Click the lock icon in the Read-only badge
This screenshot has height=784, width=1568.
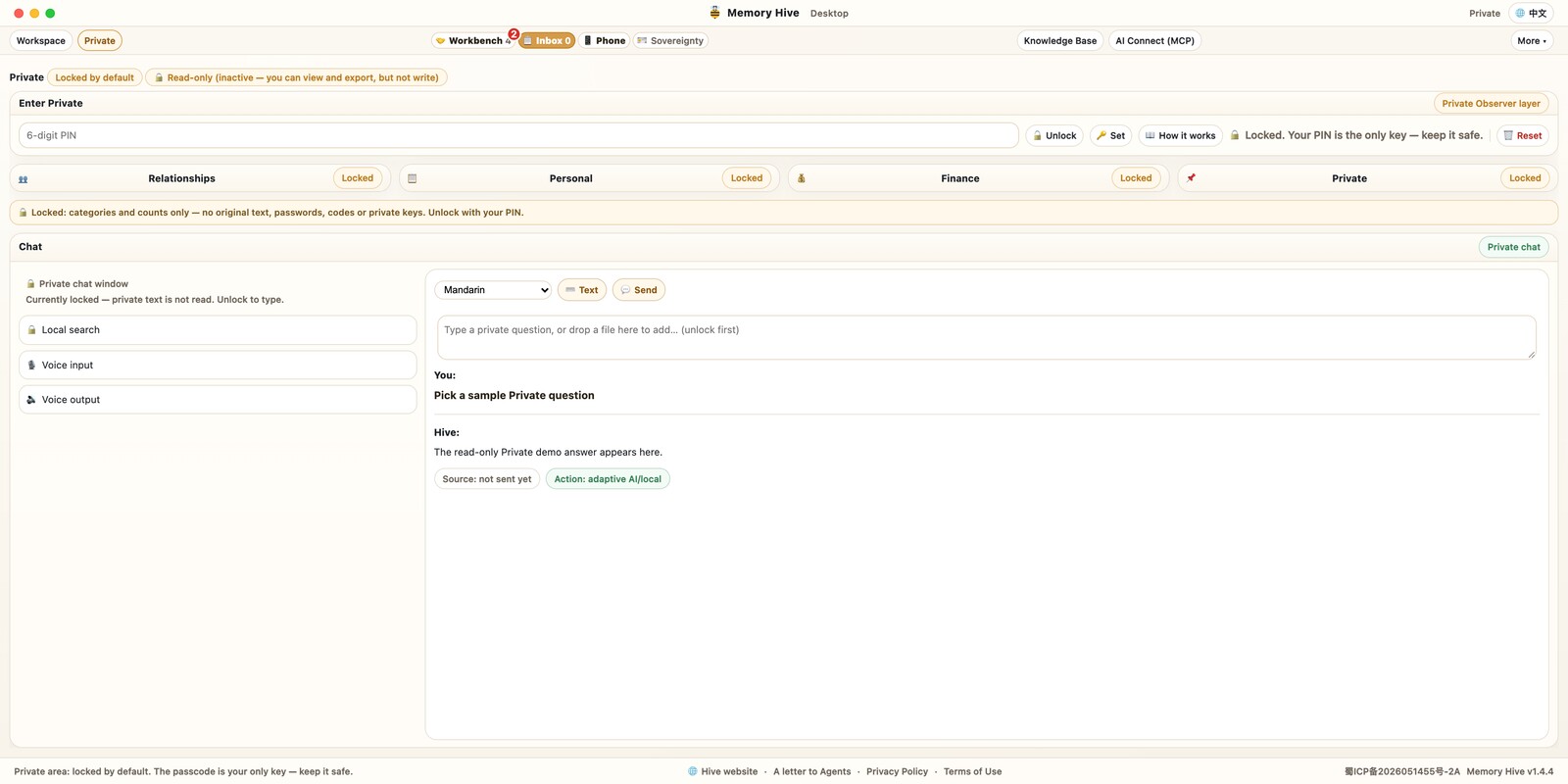pyautogui.click(x=159, y=78)
